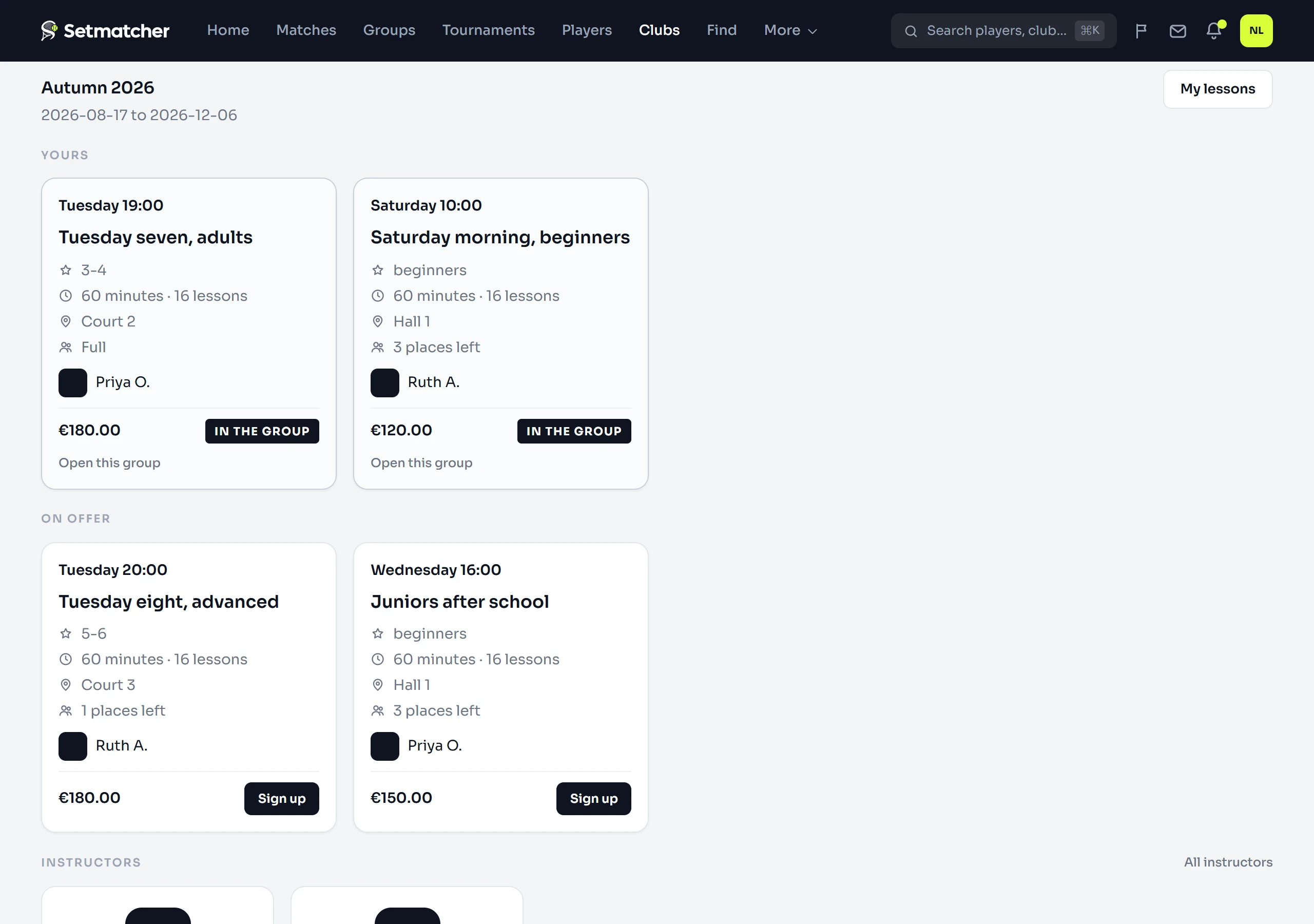Image resolution: width=1314 pixels, height=924 pixels.
Task: Click the Saturday morning, beginners title
Action: 499,237
